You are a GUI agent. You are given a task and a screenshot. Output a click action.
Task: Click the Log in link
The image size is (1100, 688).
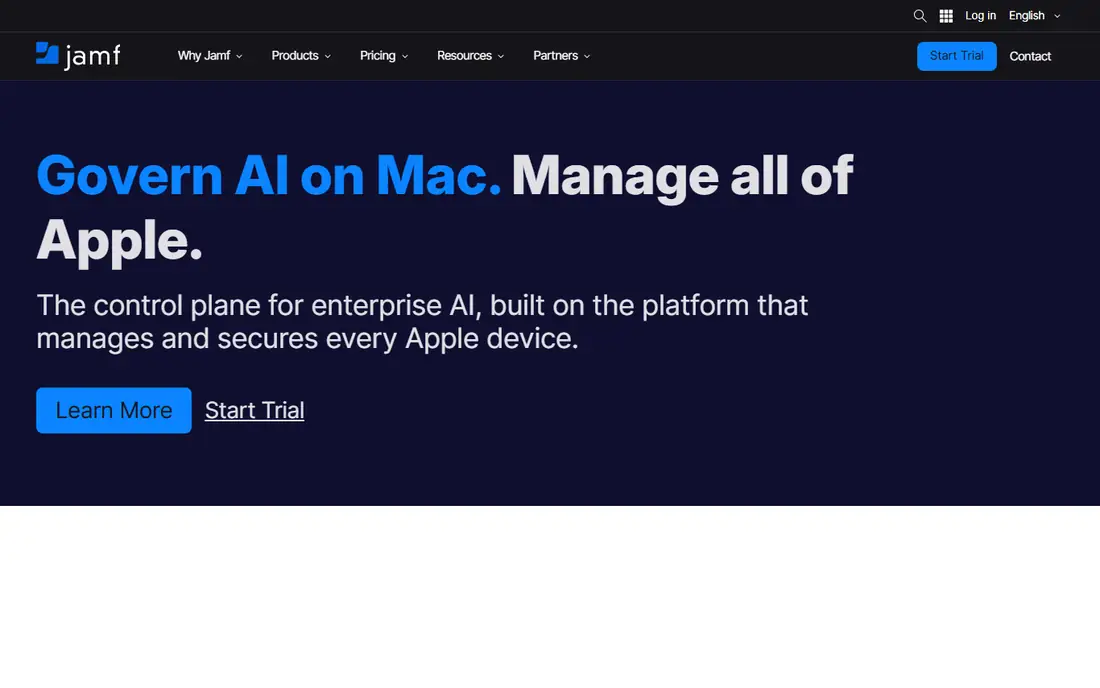click(x=980, y=15)
